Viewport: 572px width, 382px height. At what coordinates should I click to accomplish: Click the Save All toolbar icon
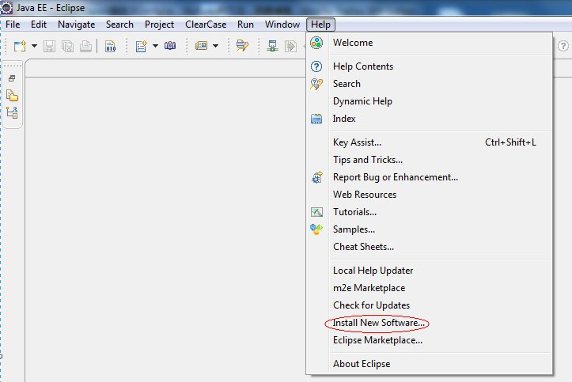point(68,46)
